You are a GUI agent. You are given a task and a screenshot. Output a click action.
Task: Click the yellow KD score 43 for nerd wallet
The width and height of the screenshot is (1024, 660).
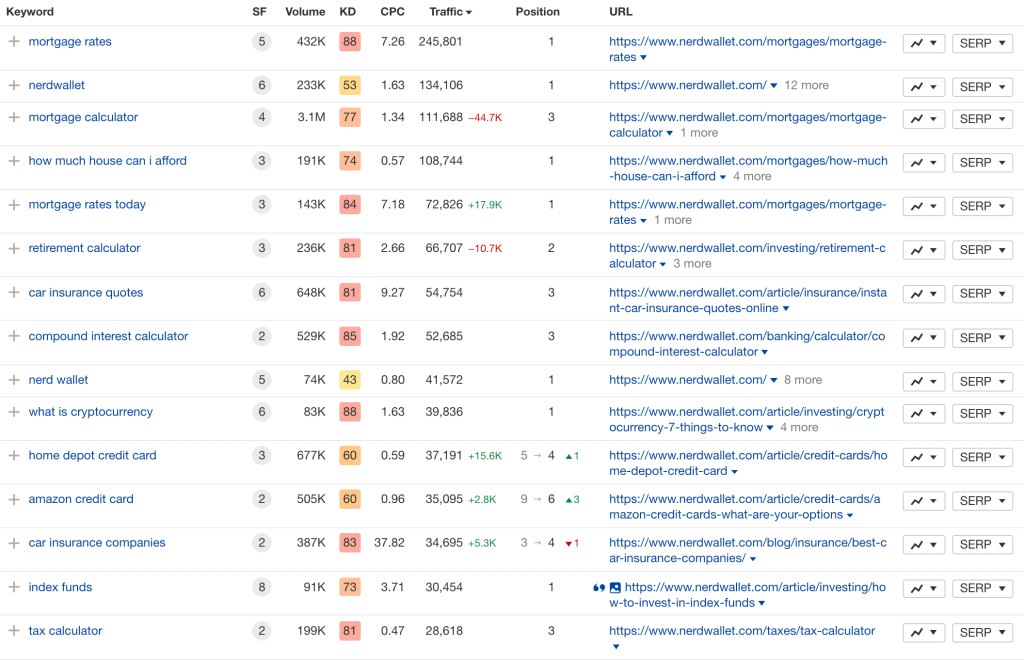pos(350,380)
